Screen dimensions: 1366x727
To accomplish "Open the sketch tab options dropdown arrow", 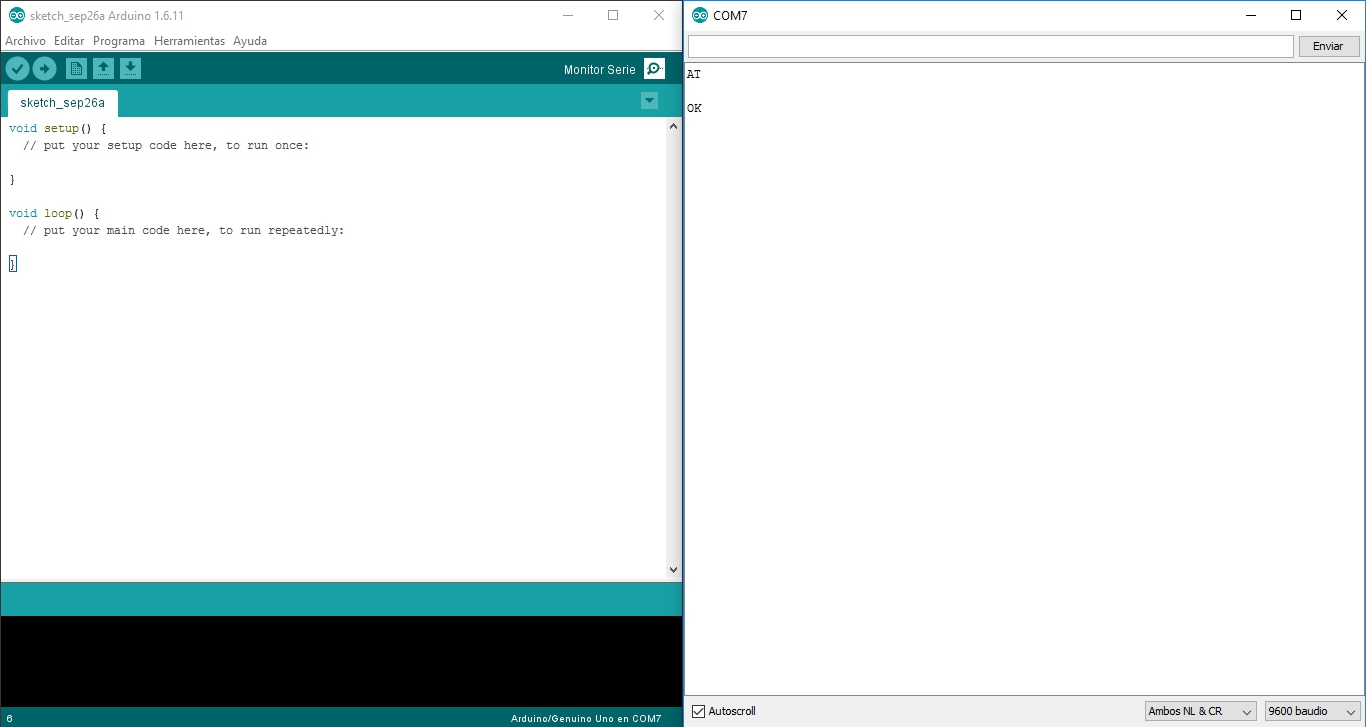I will pos(649,100).
